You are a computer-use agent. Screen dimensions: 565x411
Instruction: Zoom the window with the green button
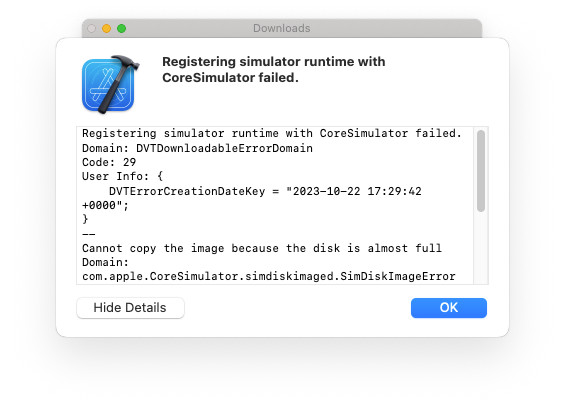[x=121, y=28]
